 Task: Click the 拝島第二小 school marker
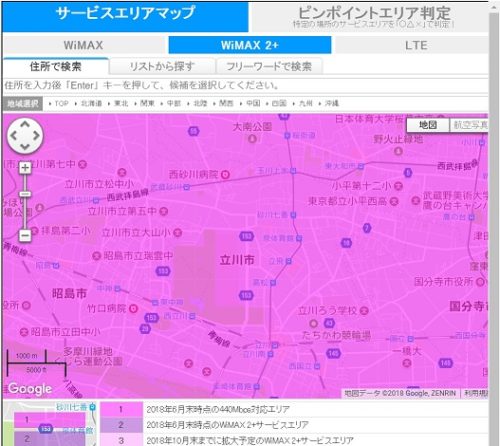click(x=35, y=230)
